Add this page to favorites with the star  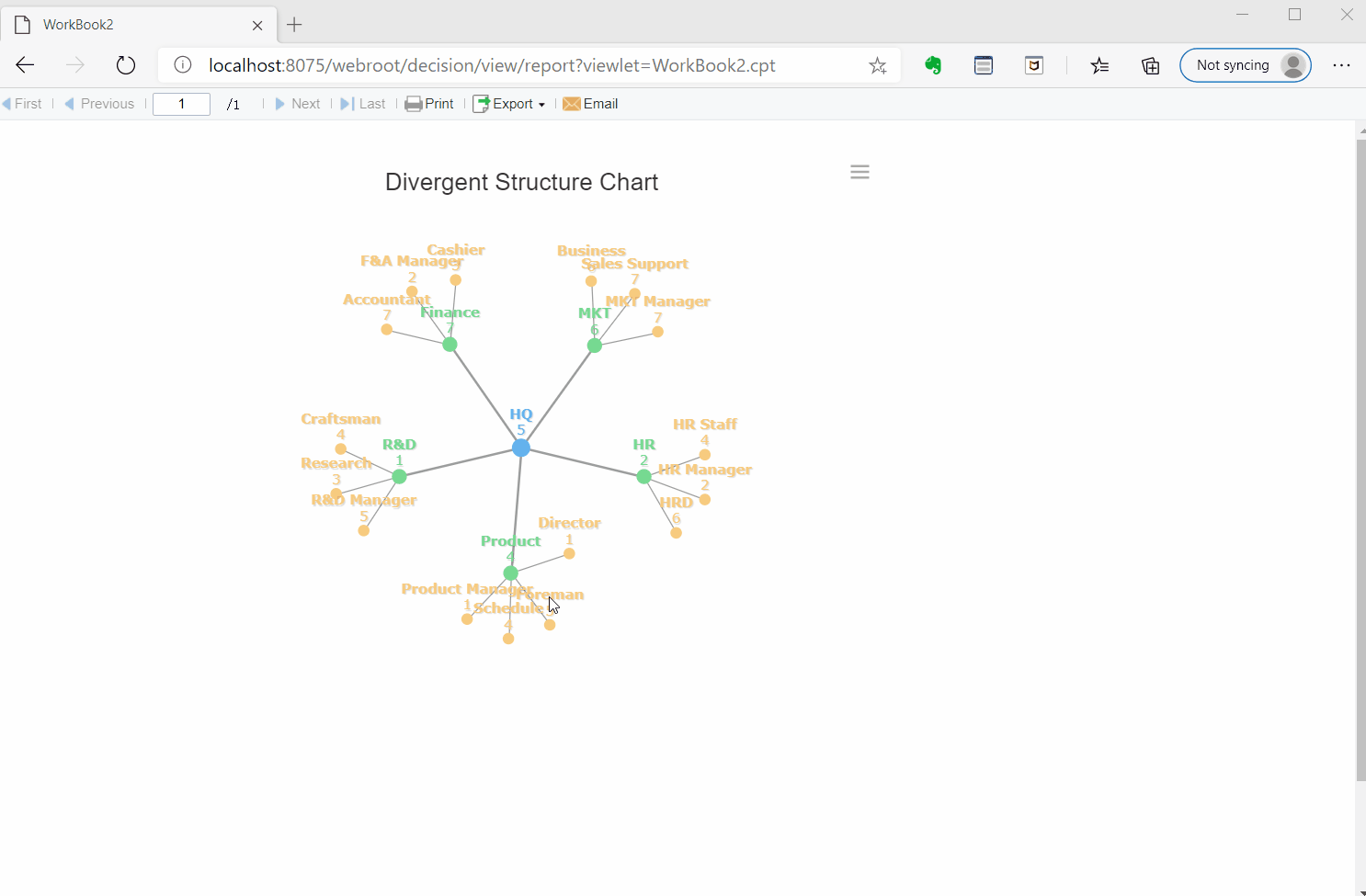point(878,65)
